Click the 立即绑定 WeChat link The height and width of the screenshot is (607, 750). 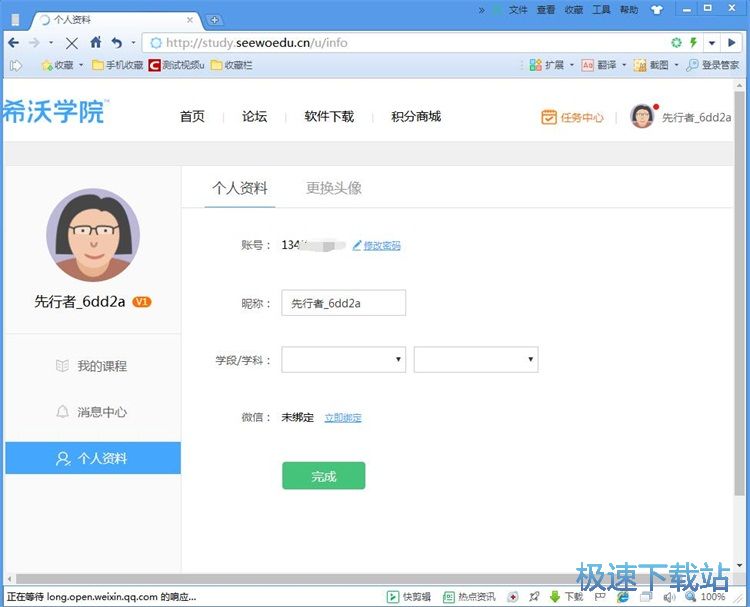(x=343, y=418)
